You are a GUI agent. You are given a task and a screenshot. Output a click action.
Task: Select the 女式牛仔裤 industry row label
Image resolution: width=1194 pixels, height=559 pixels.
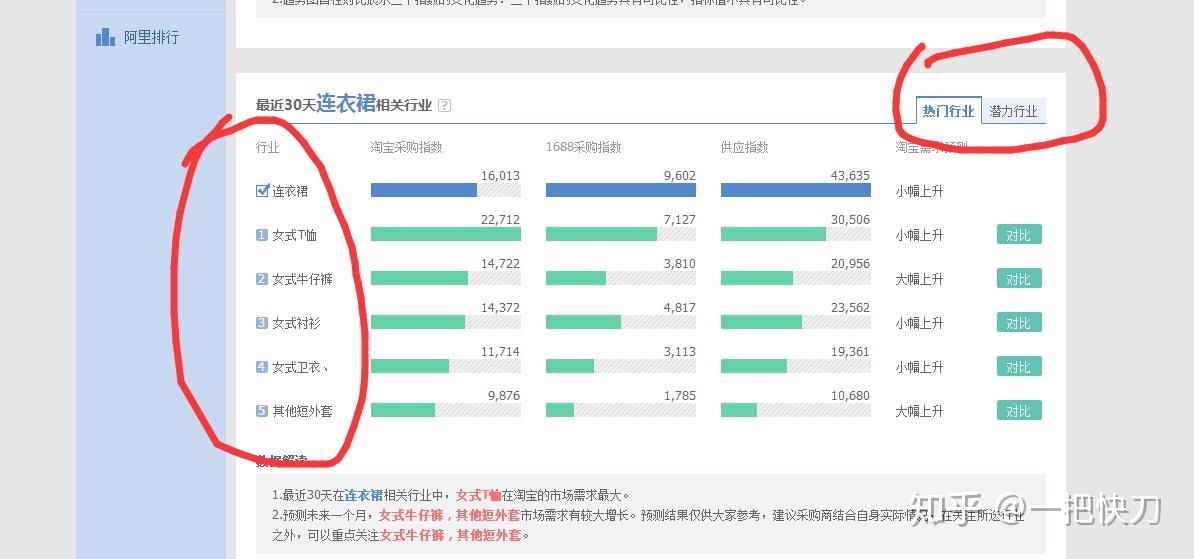tap(302, 280)
